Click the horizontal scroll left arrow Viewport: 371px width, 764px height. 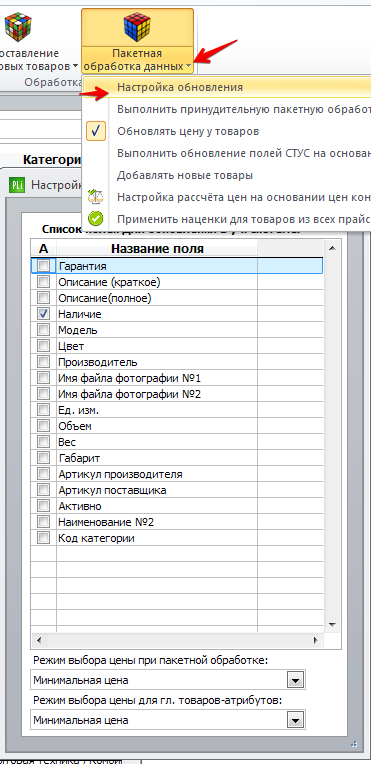coord(39,640)
